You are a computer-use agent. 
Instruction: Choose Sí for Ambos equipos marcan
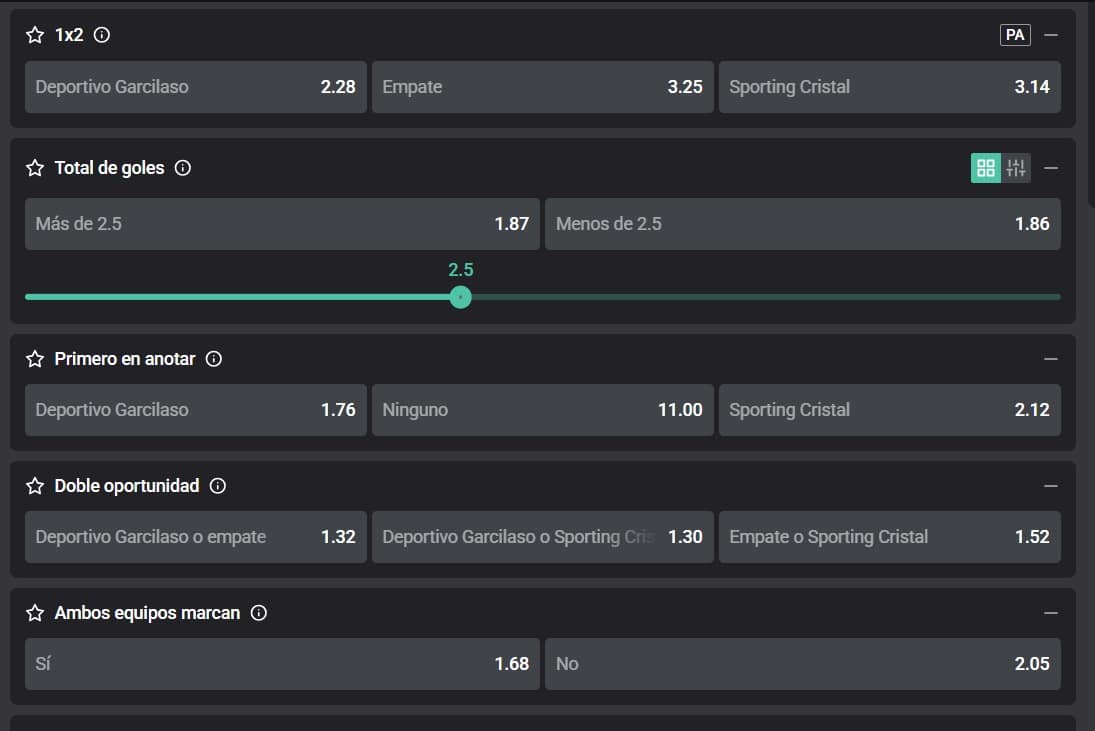click(x=281, y=664)
